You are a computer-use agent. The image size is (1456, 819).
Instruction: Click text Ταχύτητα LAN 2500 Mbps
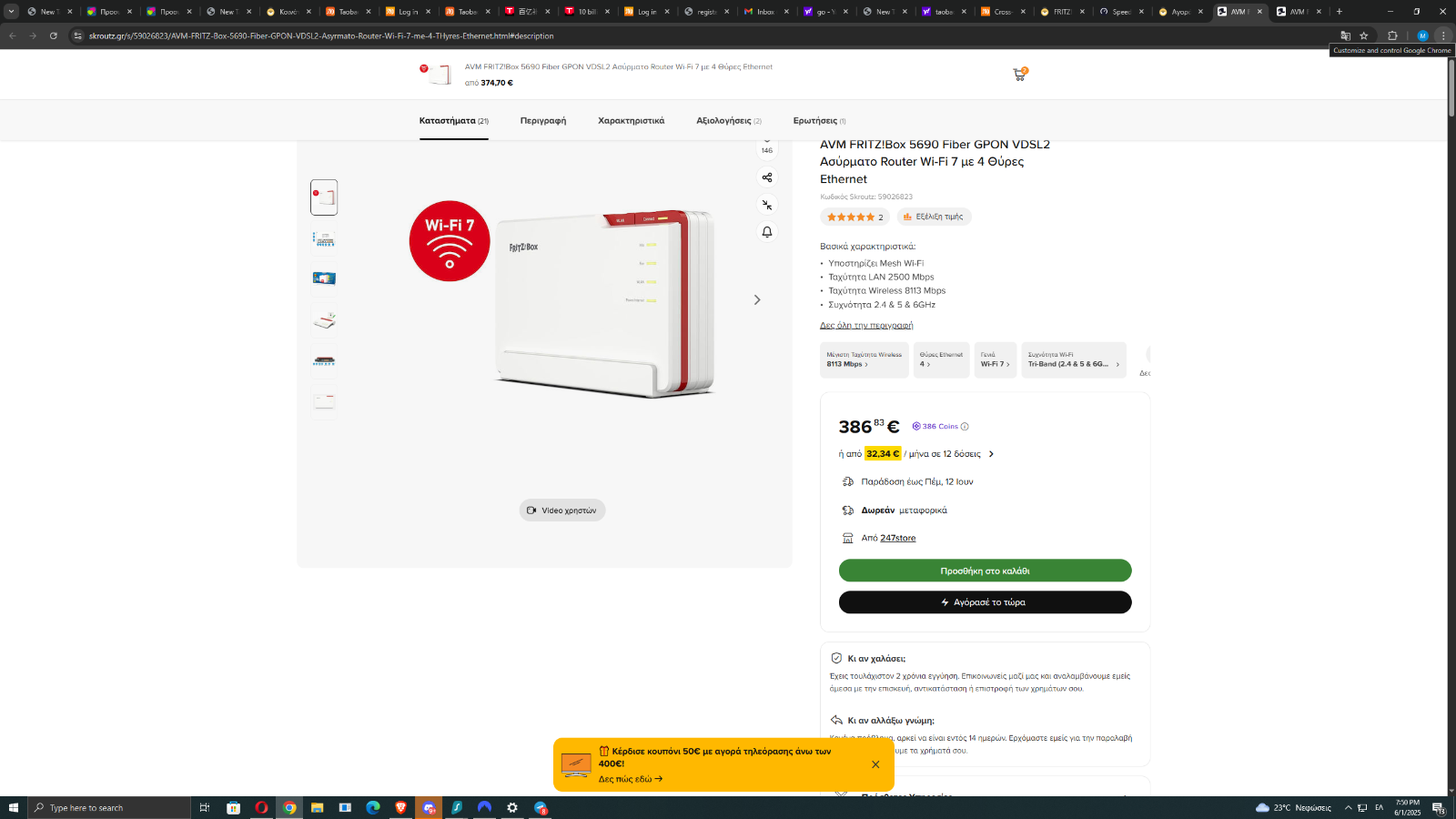(881, 277)
